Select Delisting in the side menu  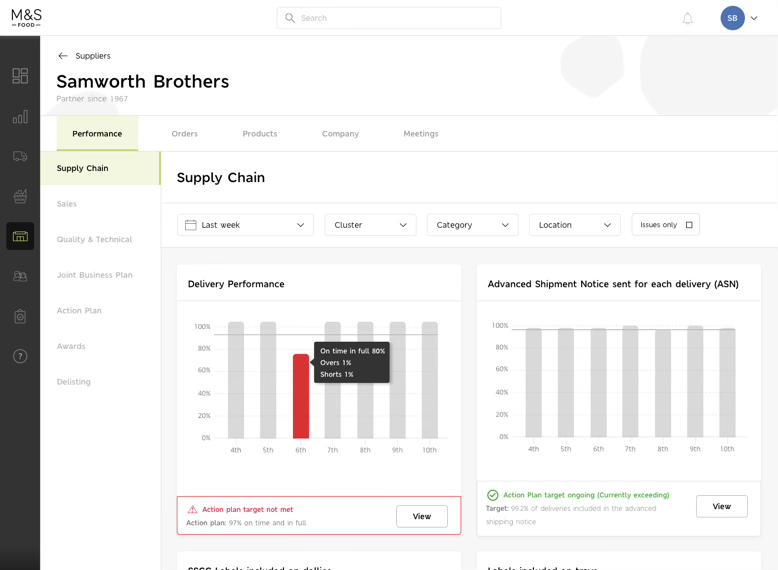pos(73,381)
